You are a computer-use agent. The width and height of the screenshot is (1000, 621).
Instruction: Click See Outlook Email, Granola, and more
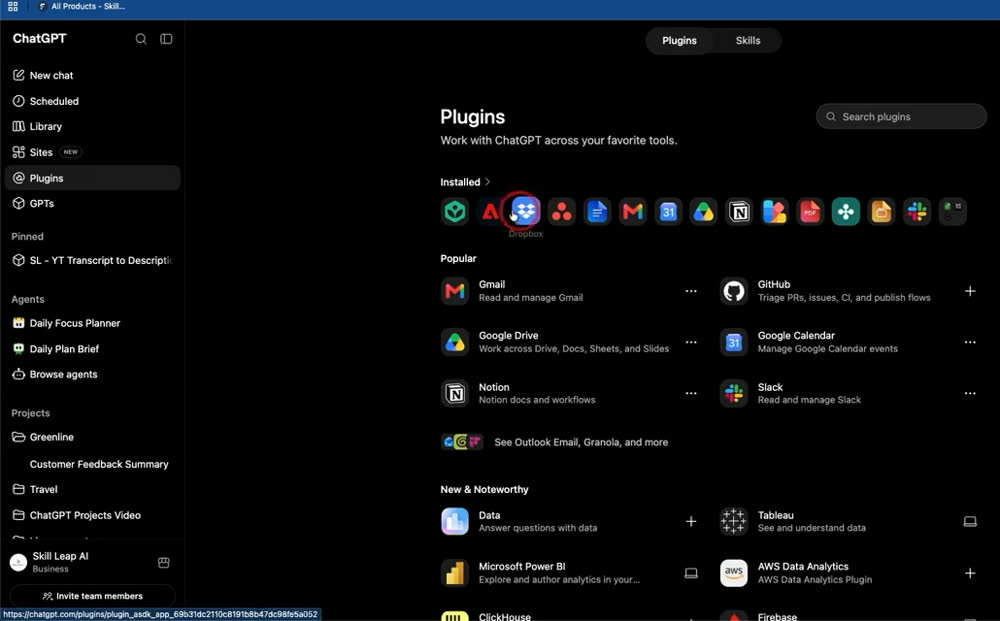[x=555, y=442]
